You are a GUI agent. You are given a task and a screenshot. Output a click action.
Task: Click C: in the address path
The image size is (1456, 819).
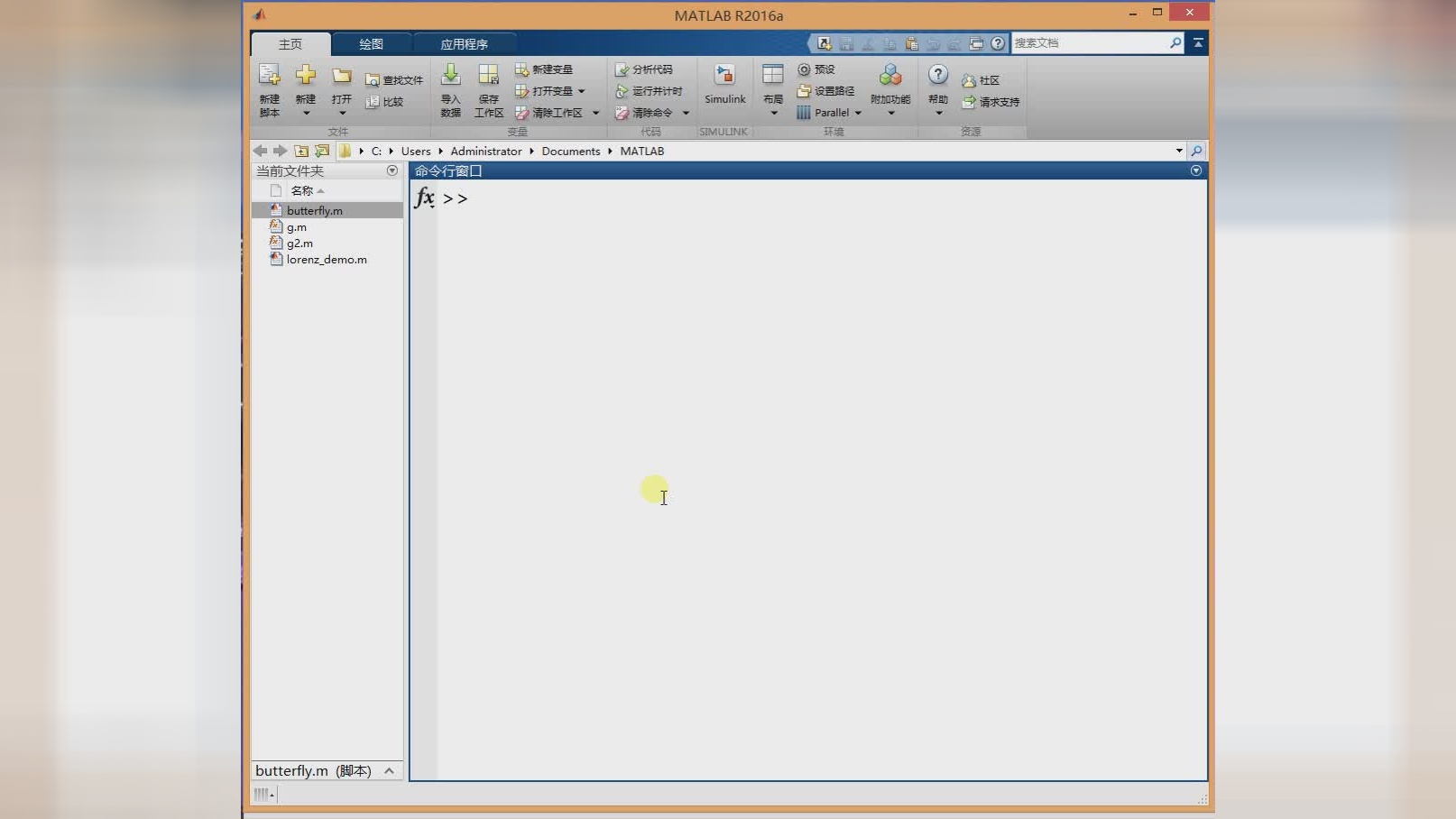pyautogui.click(x=376, y=152)
